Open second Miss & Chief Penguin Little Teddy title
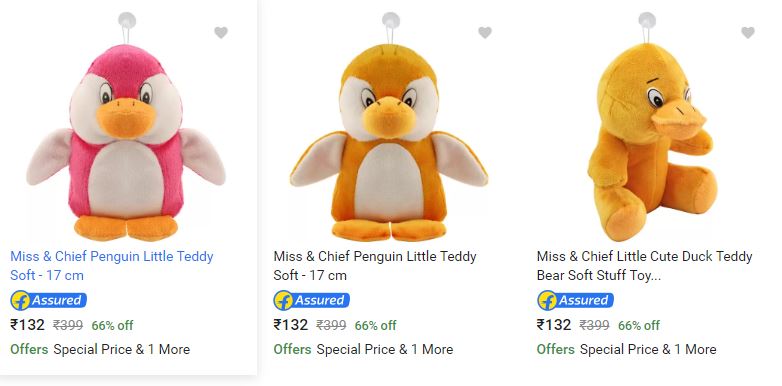 pos(375,266)
